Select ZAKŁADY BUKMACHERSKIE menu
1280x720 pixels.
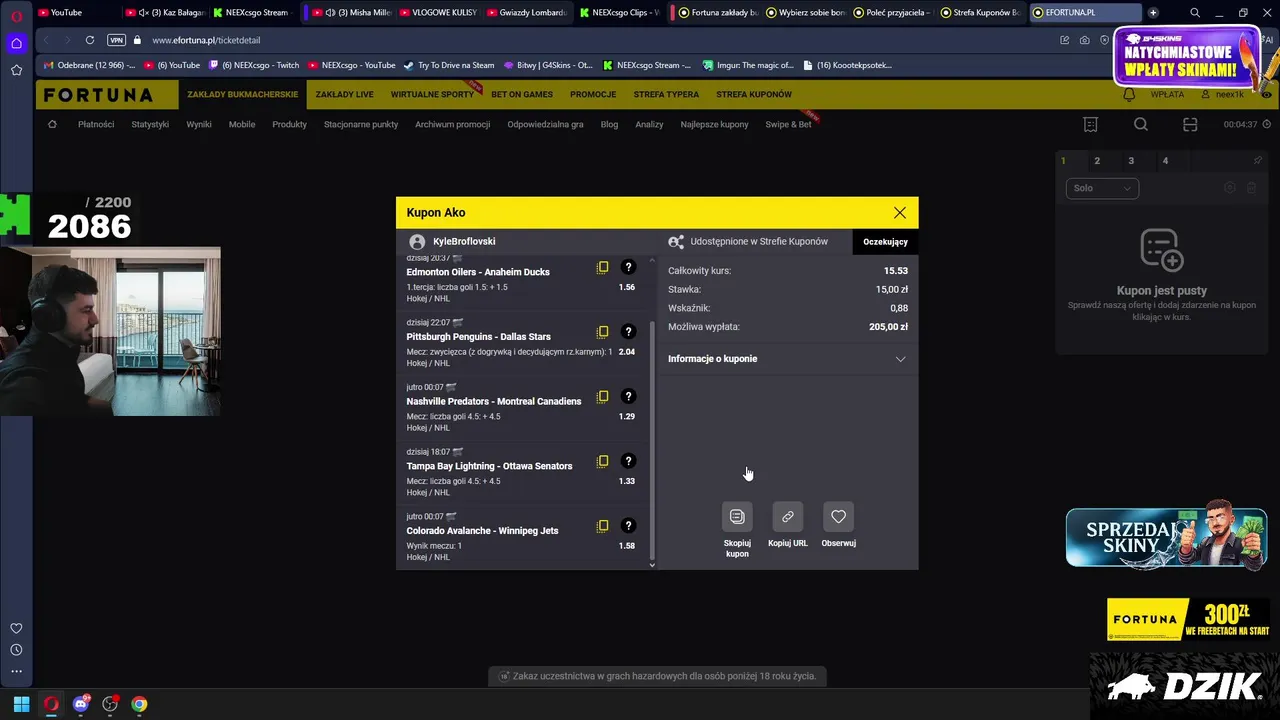tap(243, 95)
